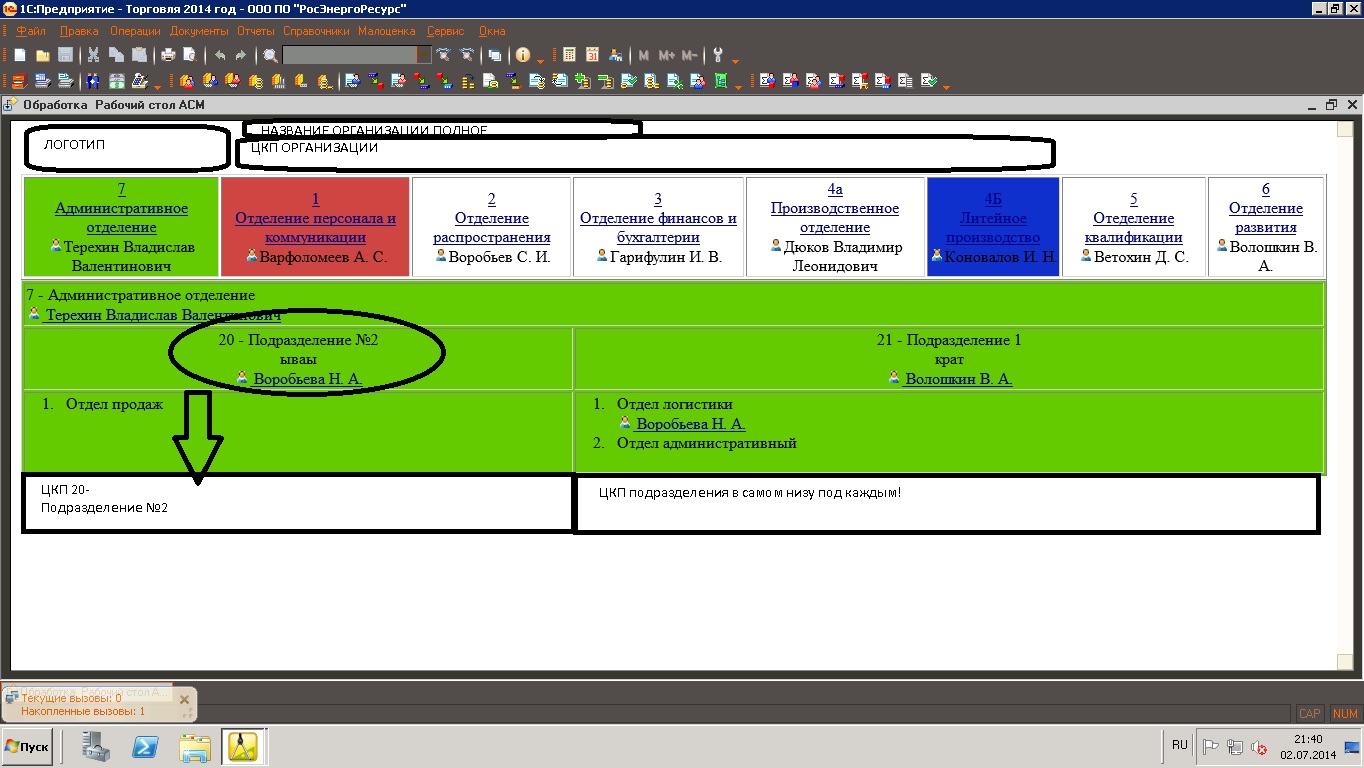Expand the search field dropdown arrow
The width and height of the screenshot is (1364, 768).
[424, 56]
